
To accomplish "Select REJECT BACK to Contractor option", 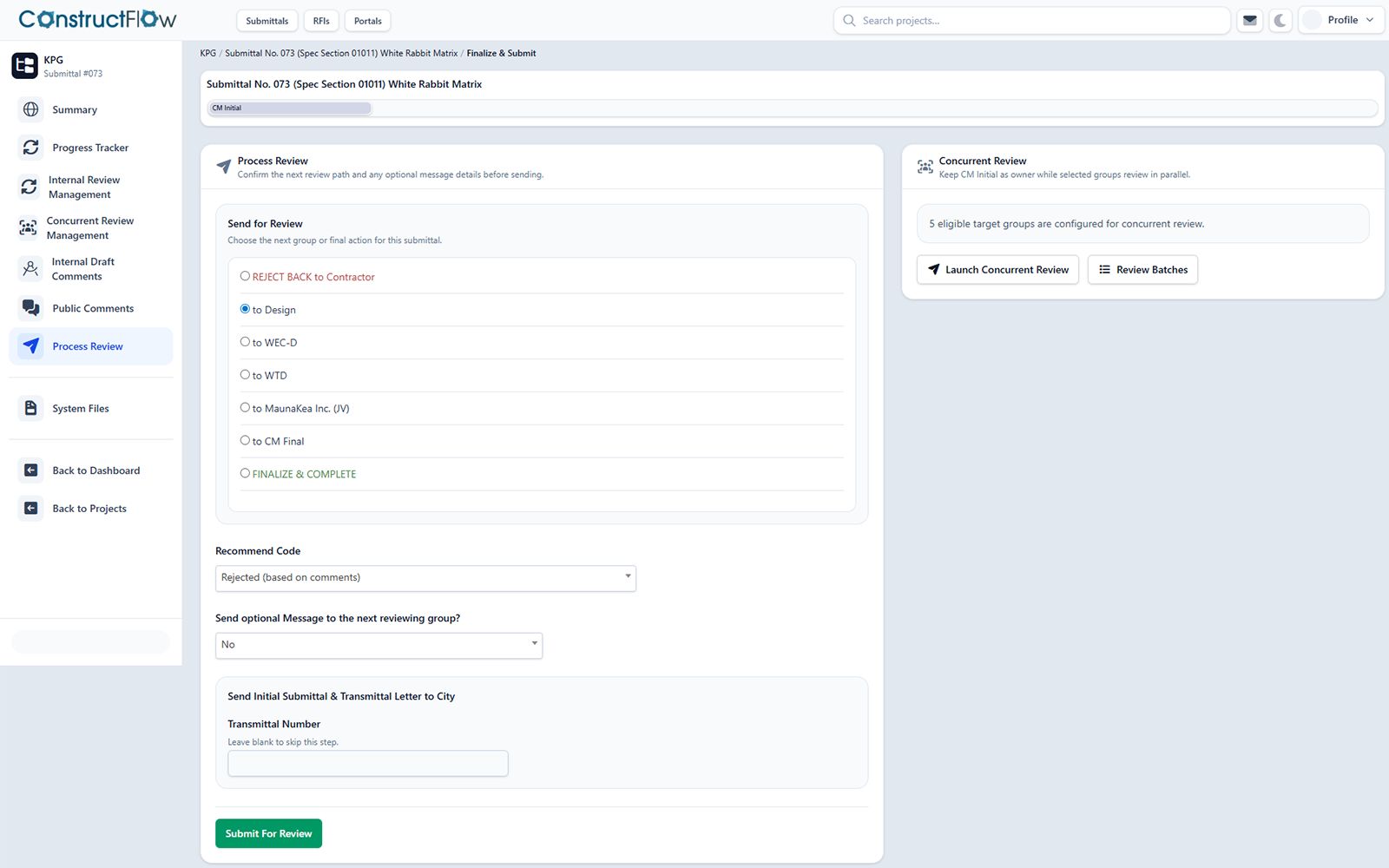I will (245, 276).
